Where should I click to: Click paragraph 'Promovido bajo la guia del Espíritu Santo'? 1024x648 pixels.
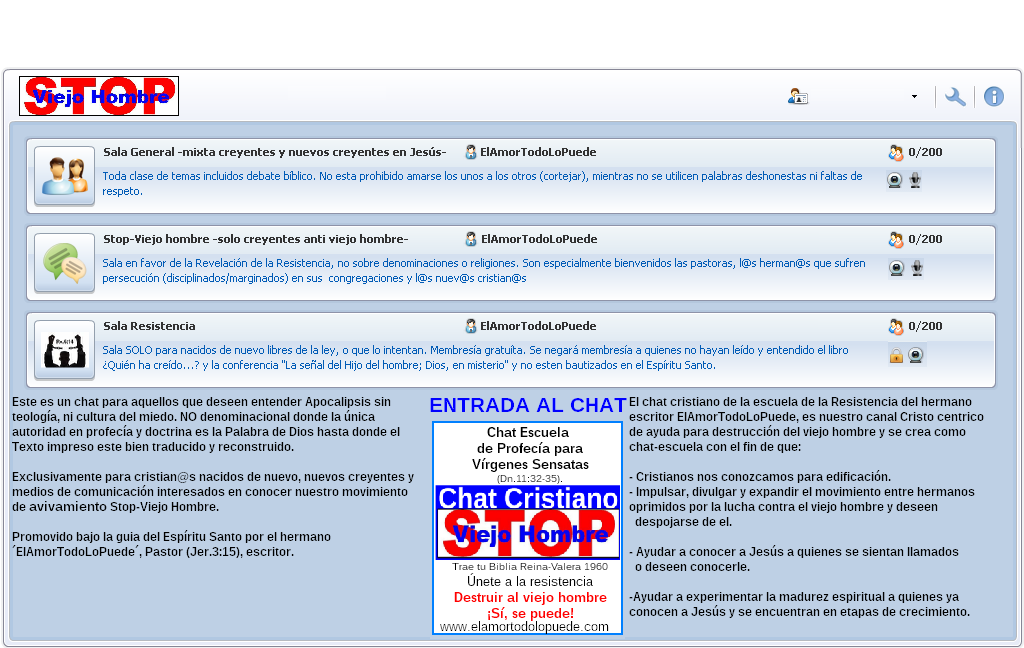click(x=172, y=544)
